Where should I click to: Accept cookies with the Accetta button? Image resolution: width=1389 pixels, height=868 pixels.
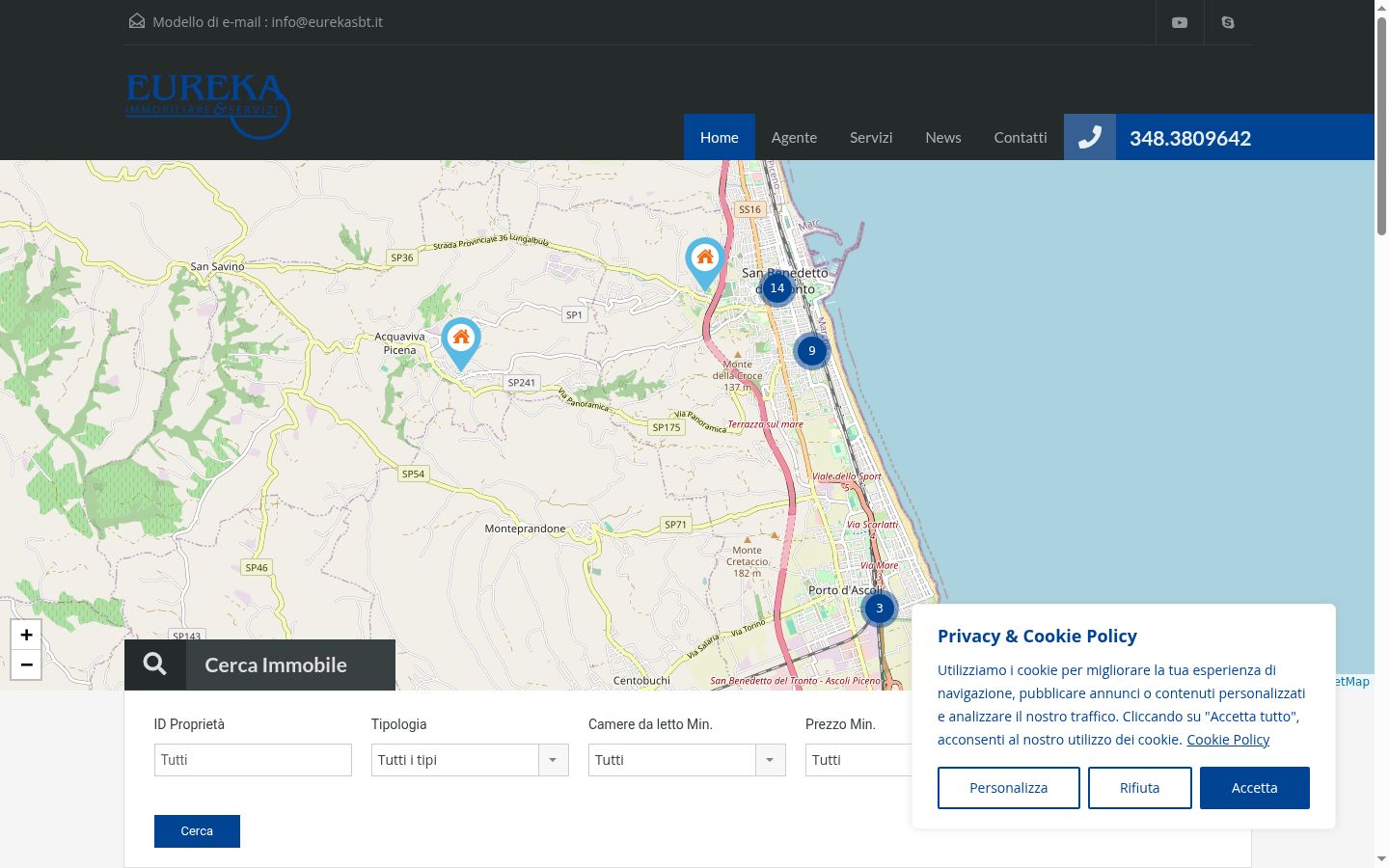pyautogui.click(x=1255, y=788)
